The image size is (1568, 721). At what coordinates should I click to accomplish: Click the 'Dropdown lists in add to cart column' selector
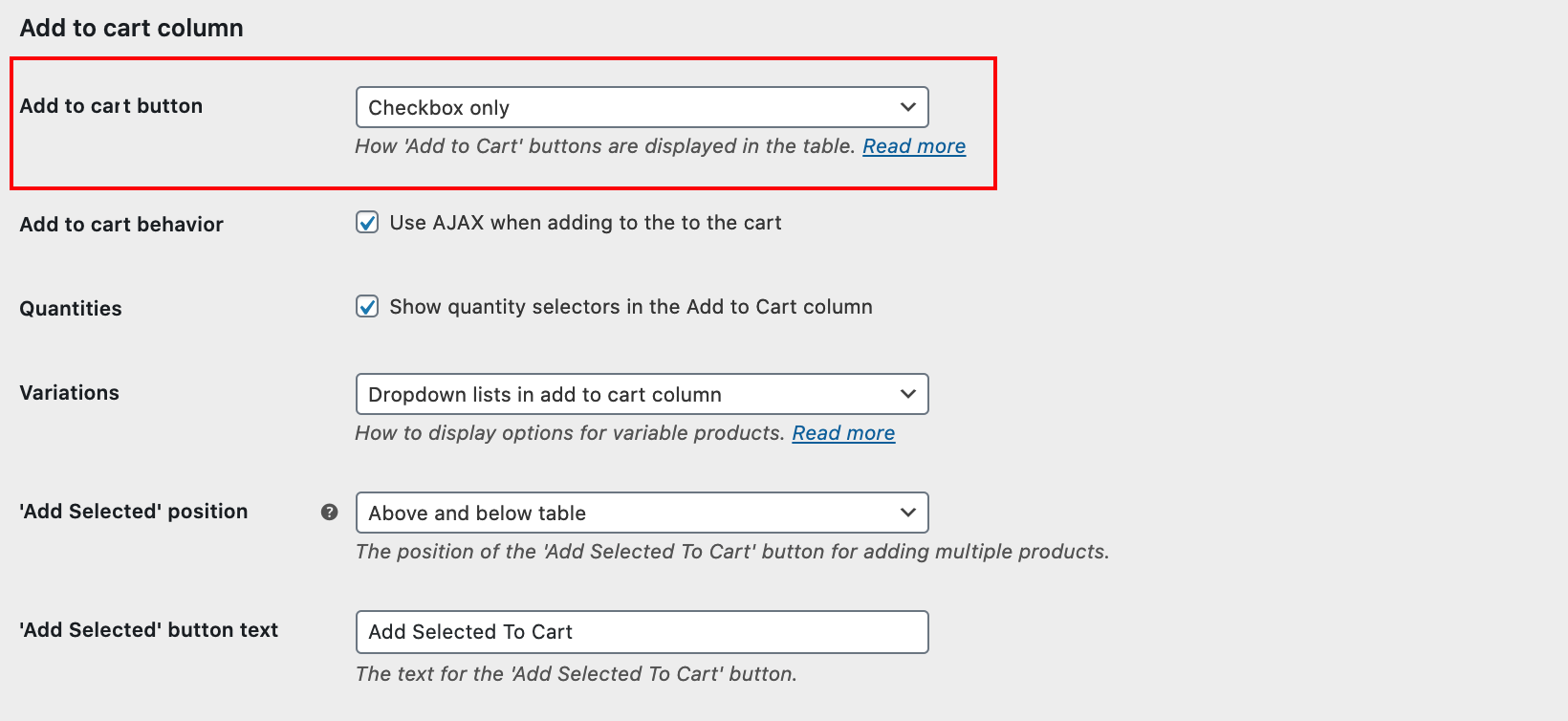(x=641, y=394)
